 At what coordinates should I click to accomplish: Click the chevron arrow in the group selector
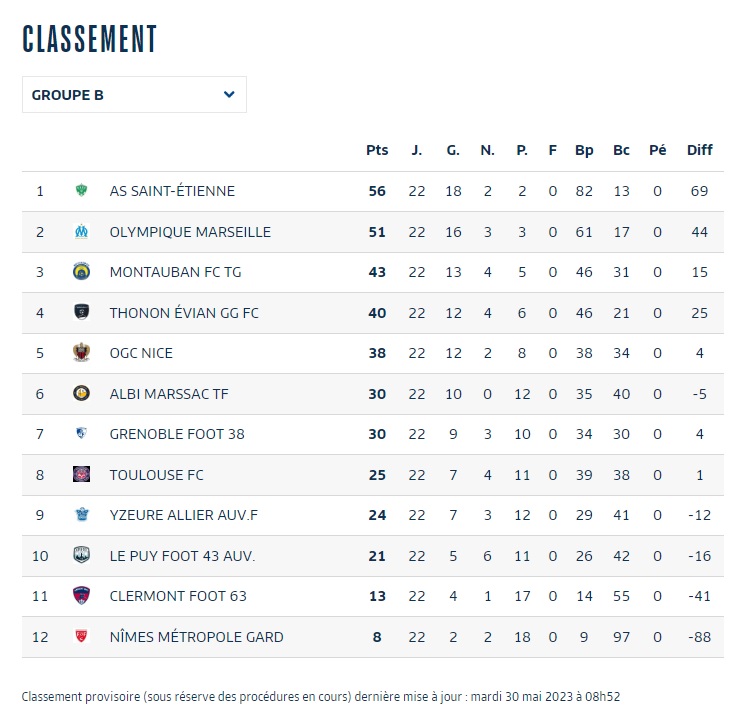point(229,95)
